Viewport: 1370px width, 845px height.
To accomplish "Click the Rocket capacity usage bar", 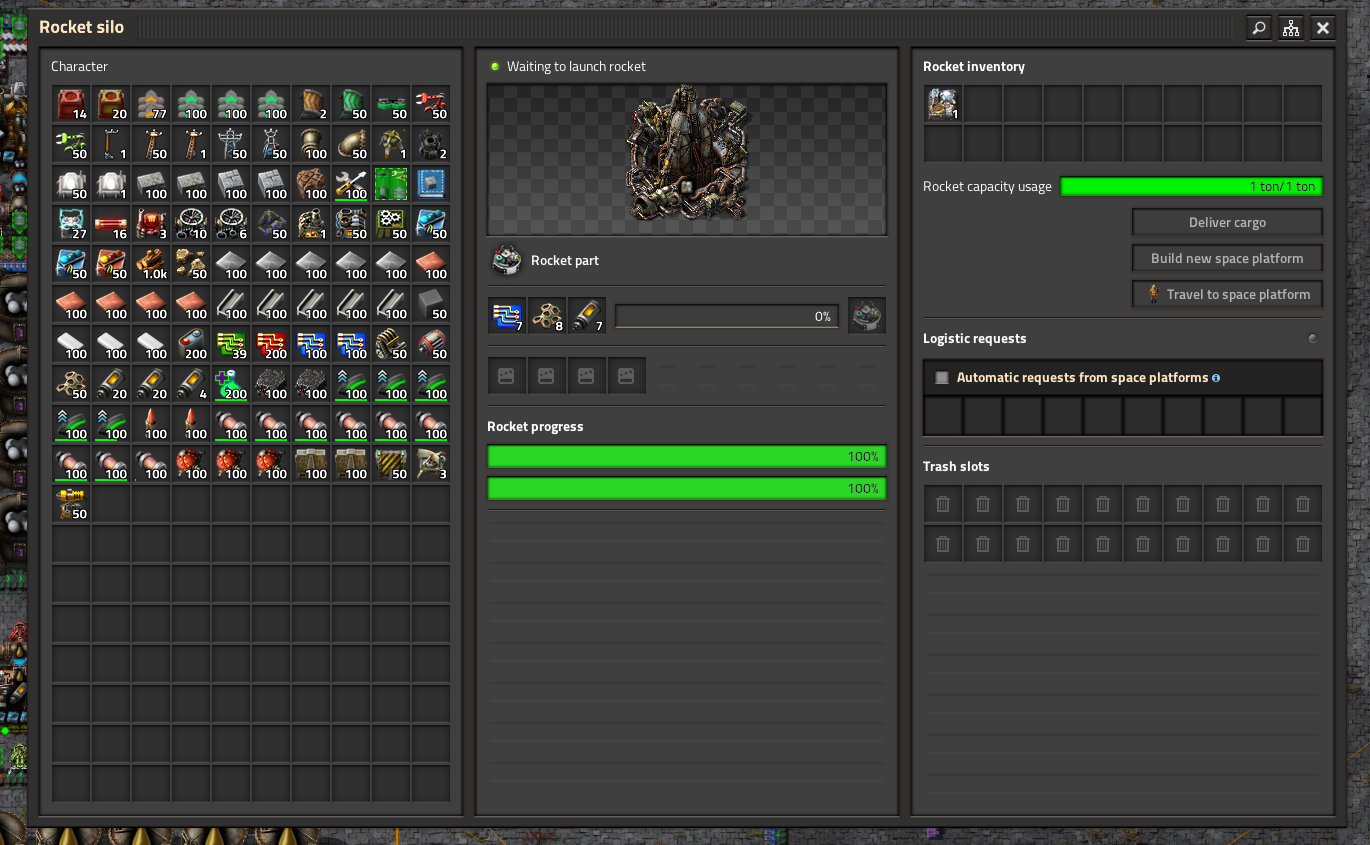I will [1191, 186].
